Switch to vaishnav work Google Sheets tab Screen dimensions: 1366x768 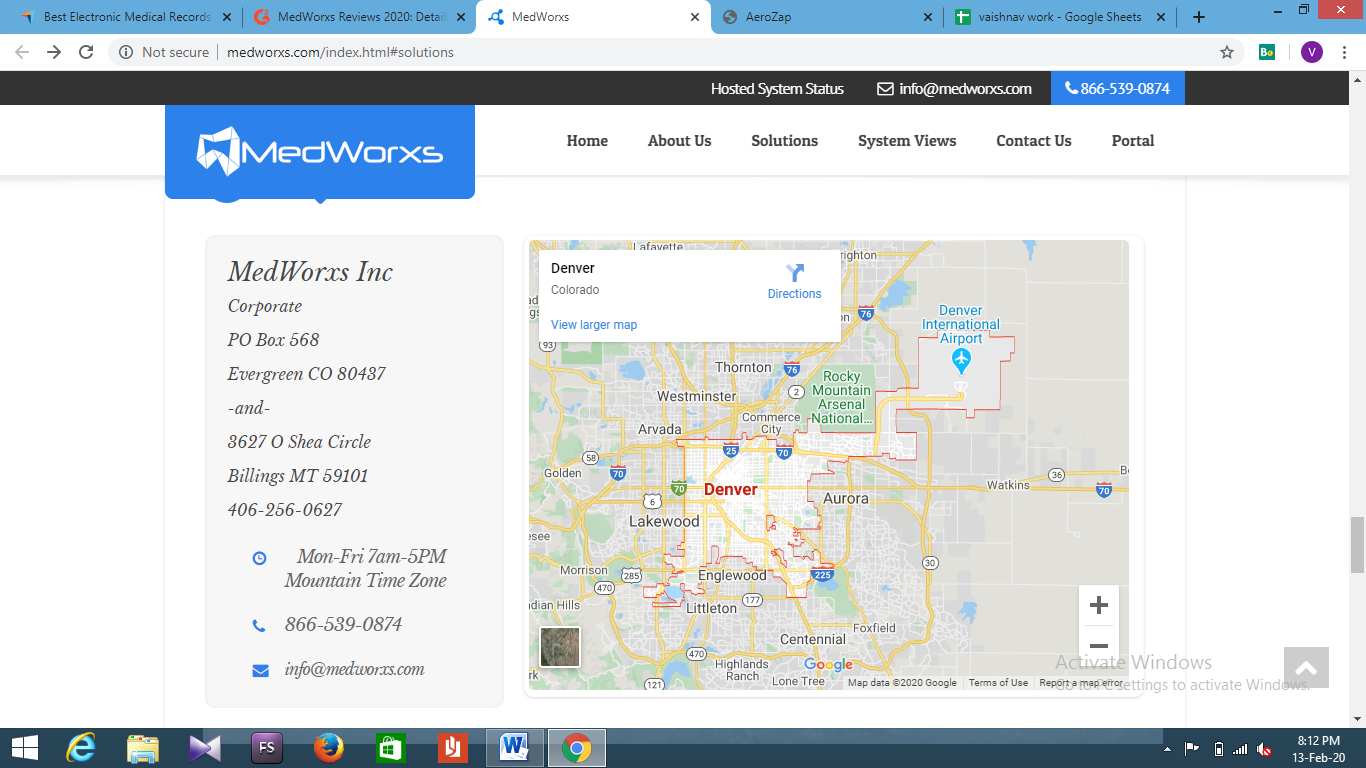tap(1061, 17)
